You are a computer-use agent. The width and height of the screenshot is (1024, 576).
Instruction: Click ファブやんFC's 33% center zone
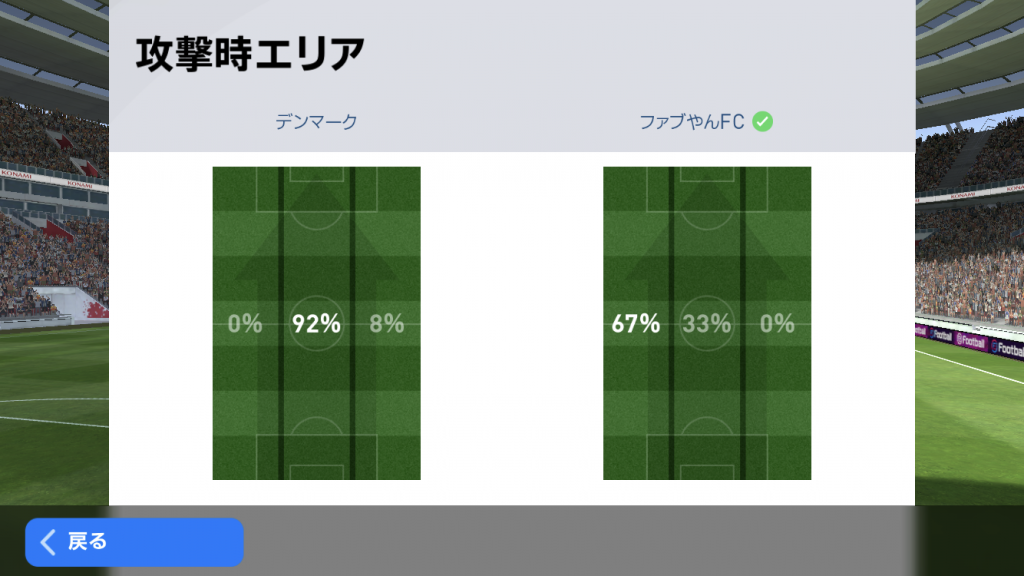(707, 323)
